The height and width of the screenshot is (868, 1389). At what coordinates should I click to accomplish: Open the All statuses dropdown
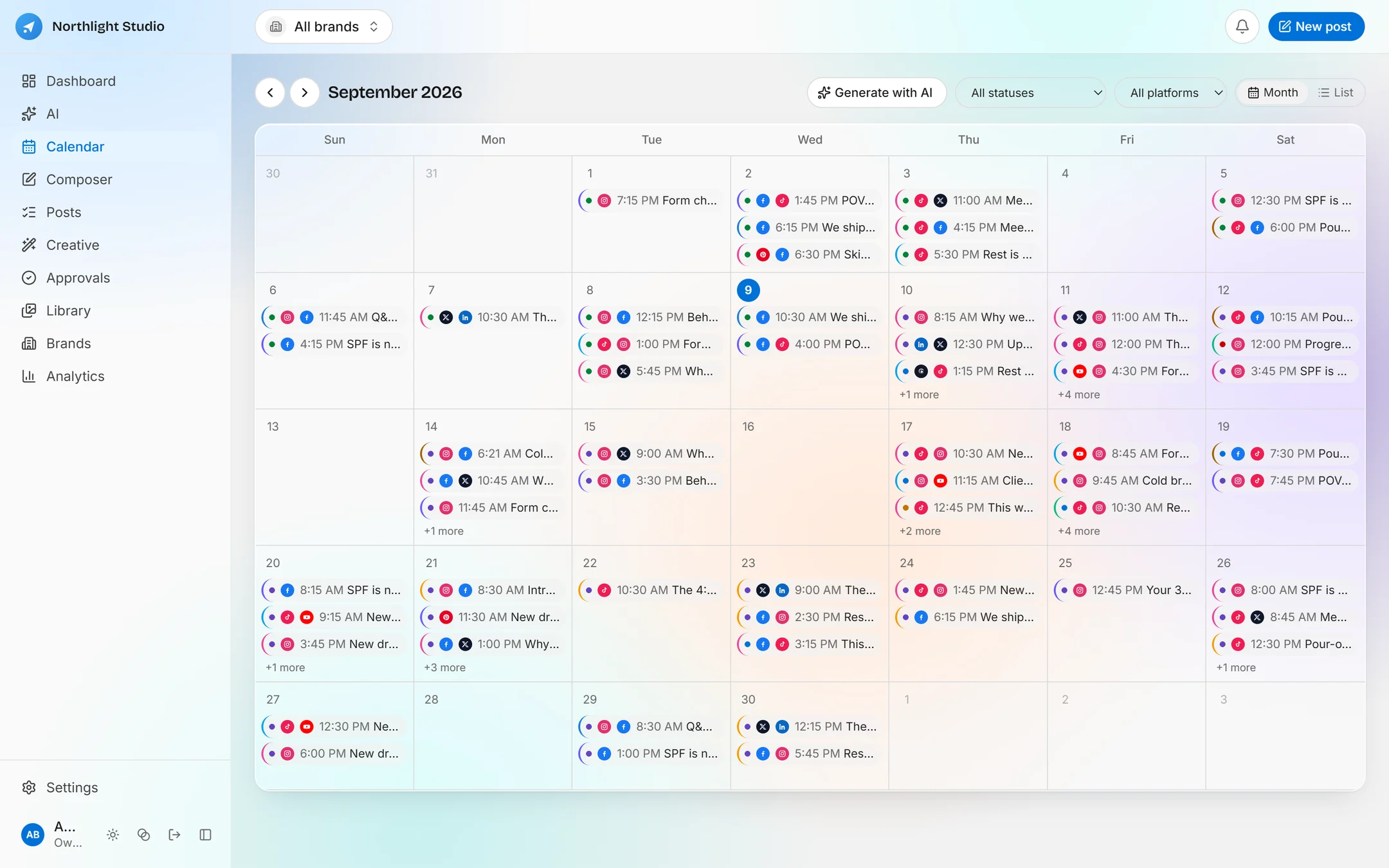point(1031,93)
